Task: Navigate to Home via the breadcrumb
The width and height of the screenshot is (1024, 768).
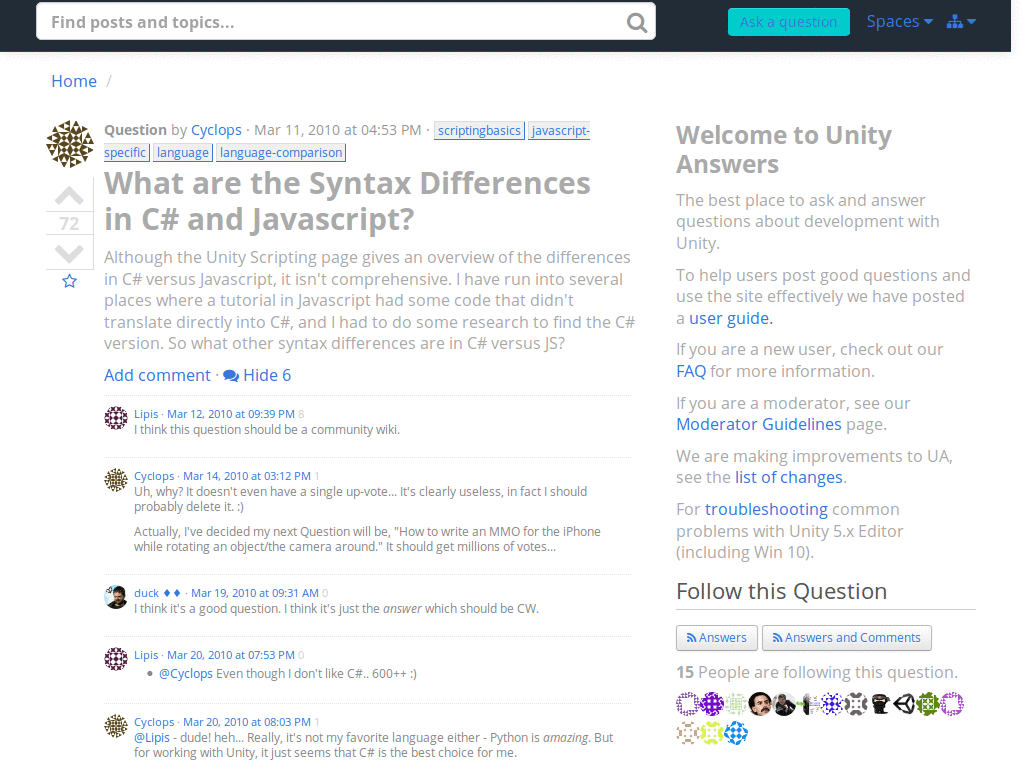Action: click(74, 81)
